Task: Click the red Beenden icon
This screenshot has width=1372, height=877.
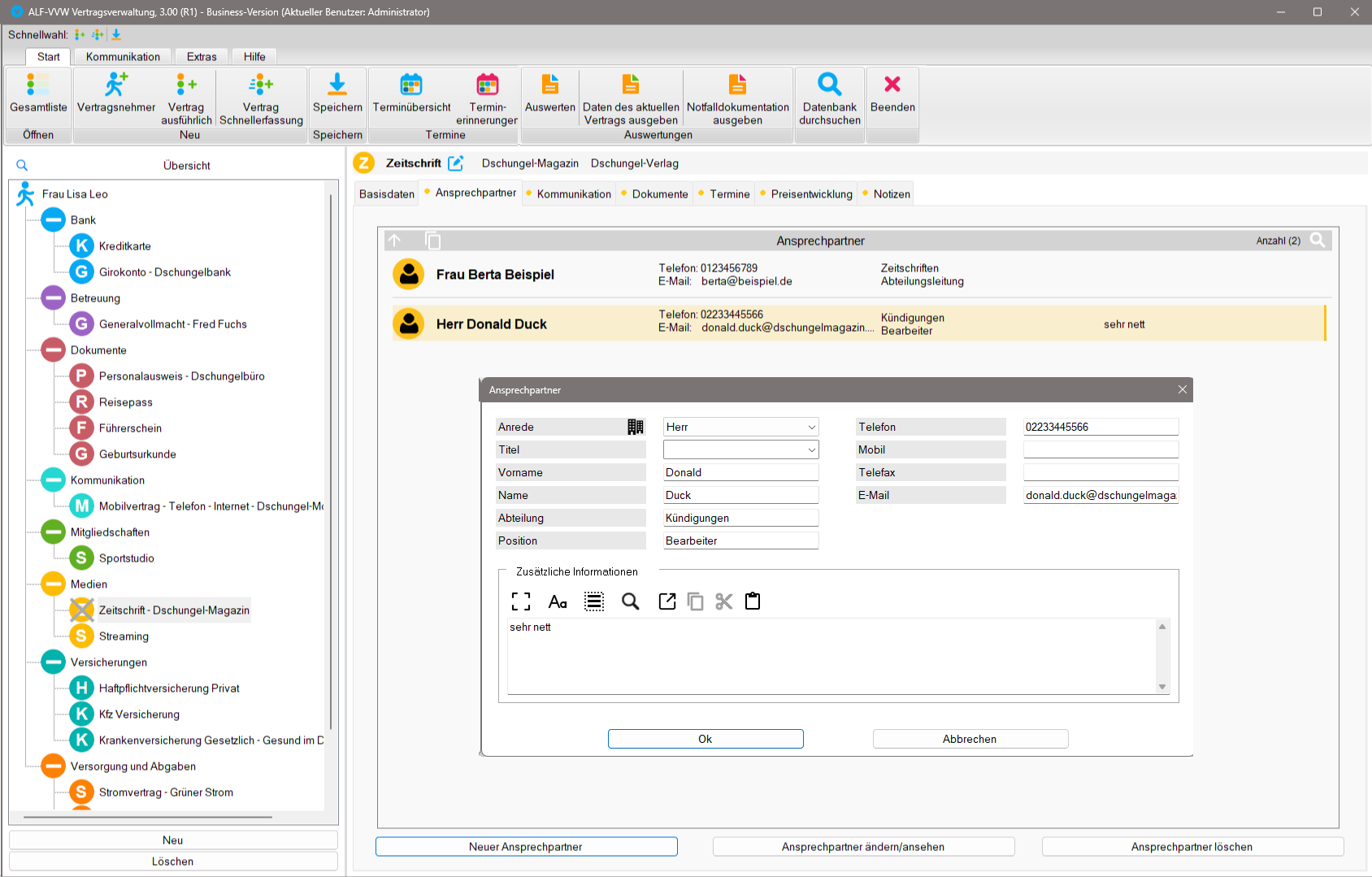Action: point(892,85)
